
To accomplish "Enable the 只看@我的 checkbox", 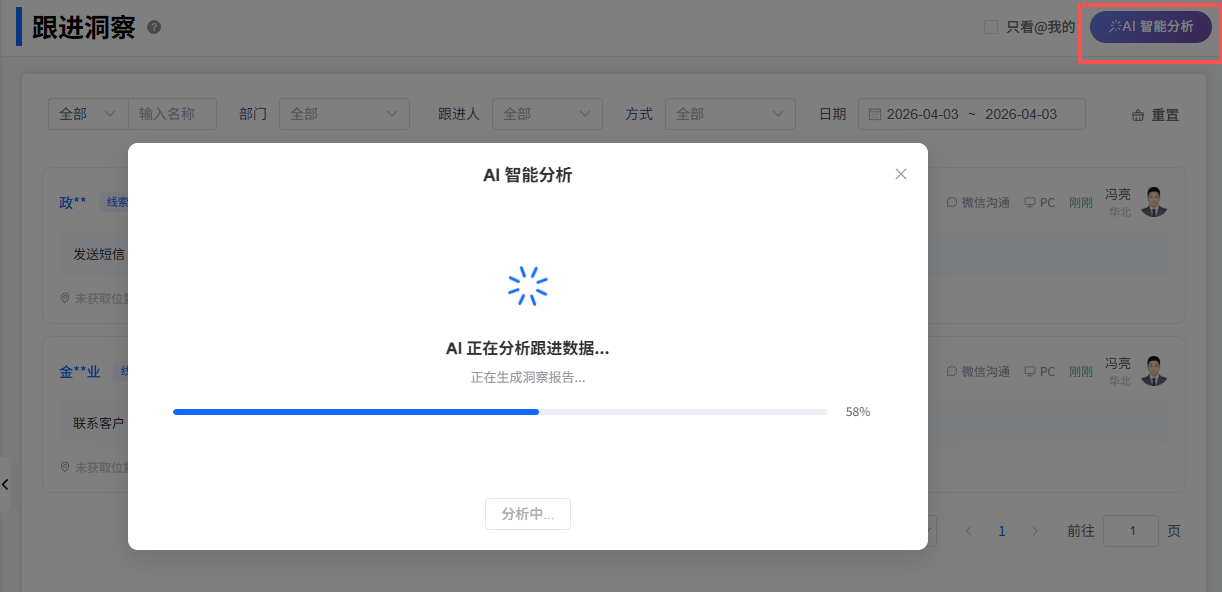I will click(x=991, y=27).
